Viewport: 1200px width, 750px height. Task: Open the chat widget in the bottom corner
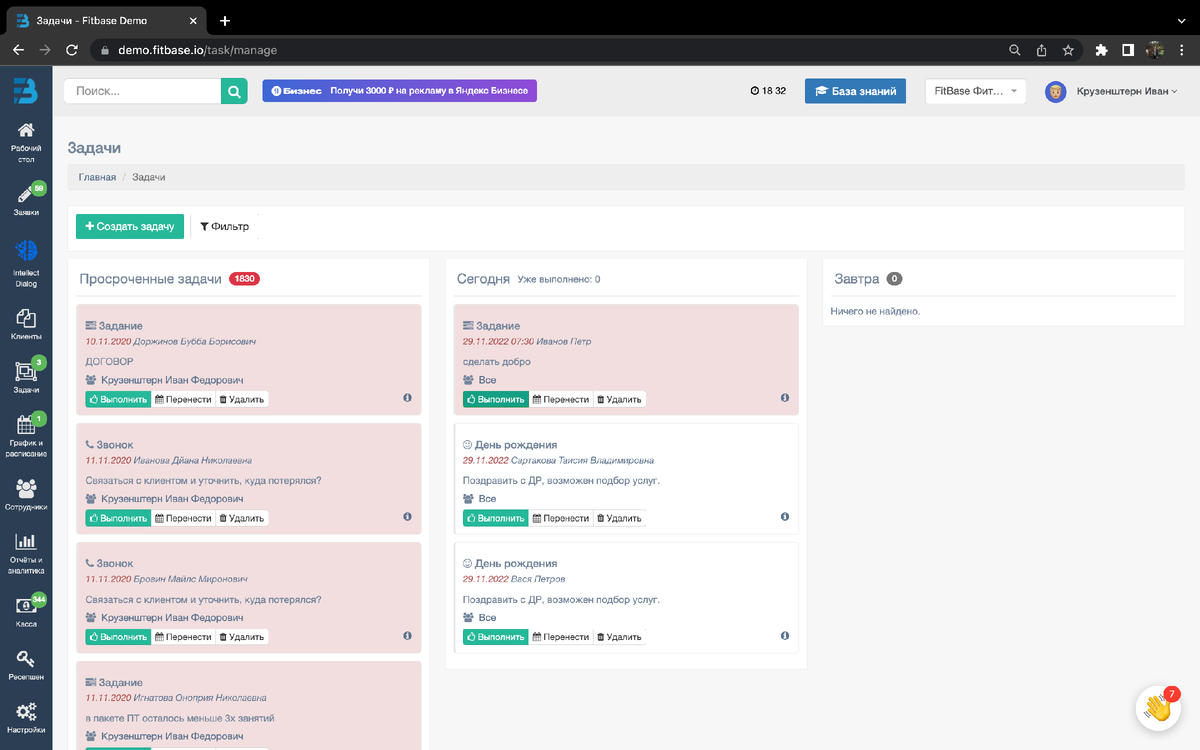tap(1158, 707)
